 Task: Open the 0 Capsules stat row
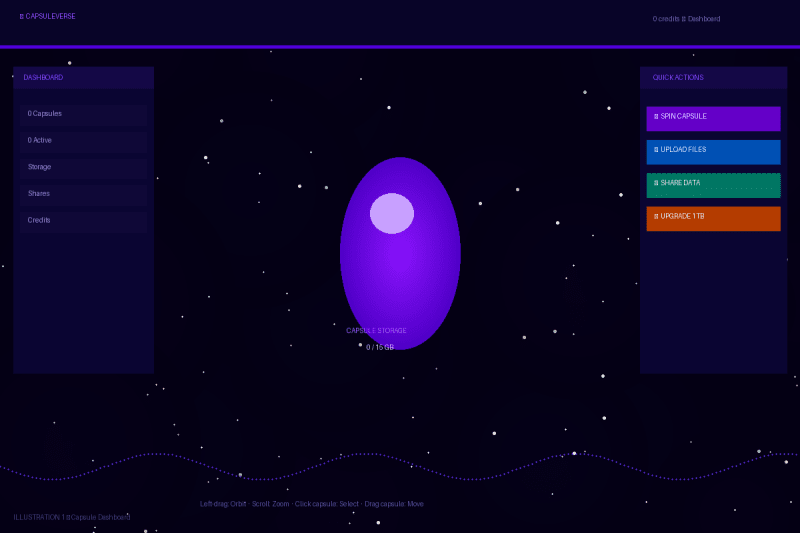coord(84,114)
